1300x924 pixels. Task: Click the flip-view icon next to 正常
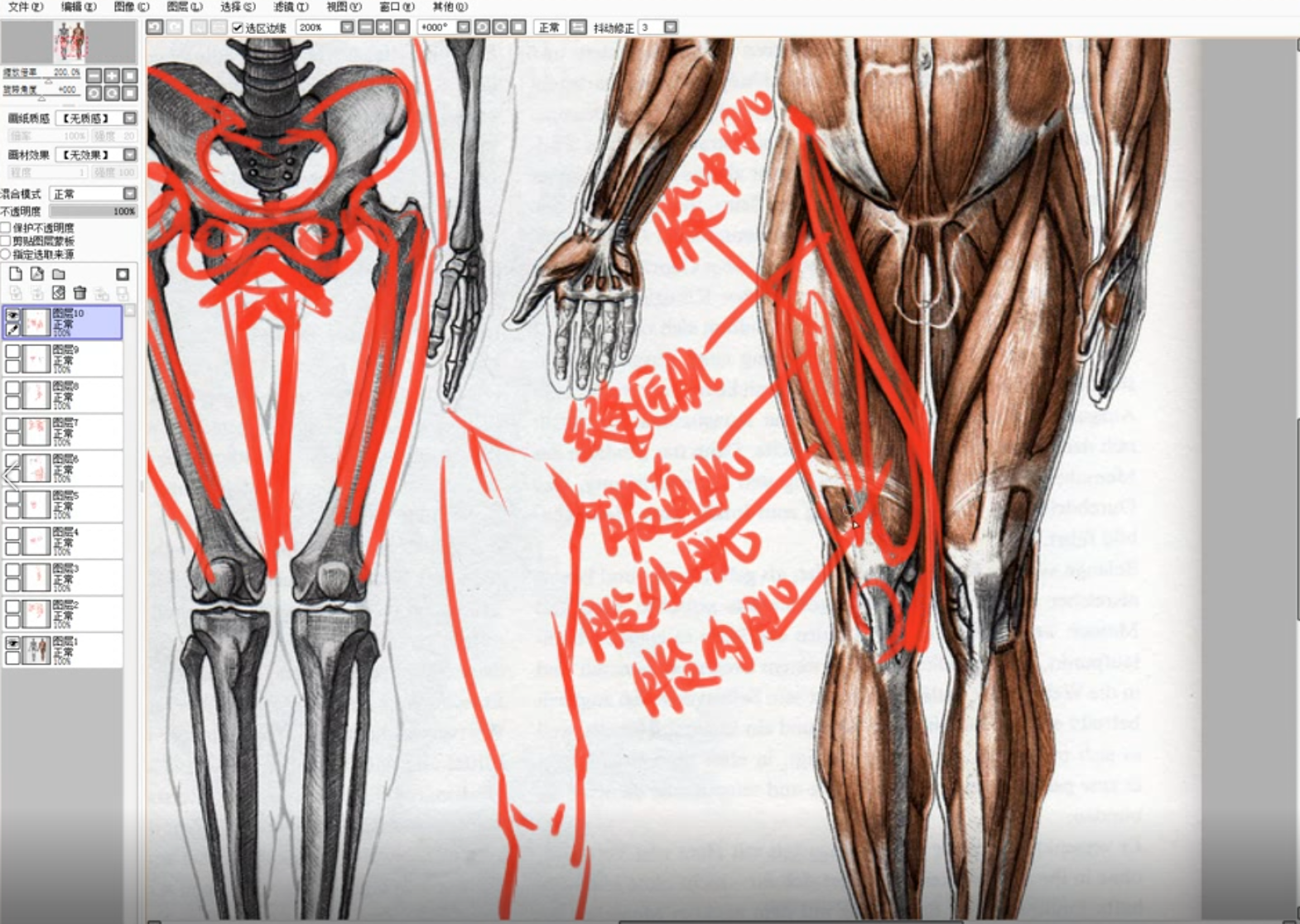579,27
